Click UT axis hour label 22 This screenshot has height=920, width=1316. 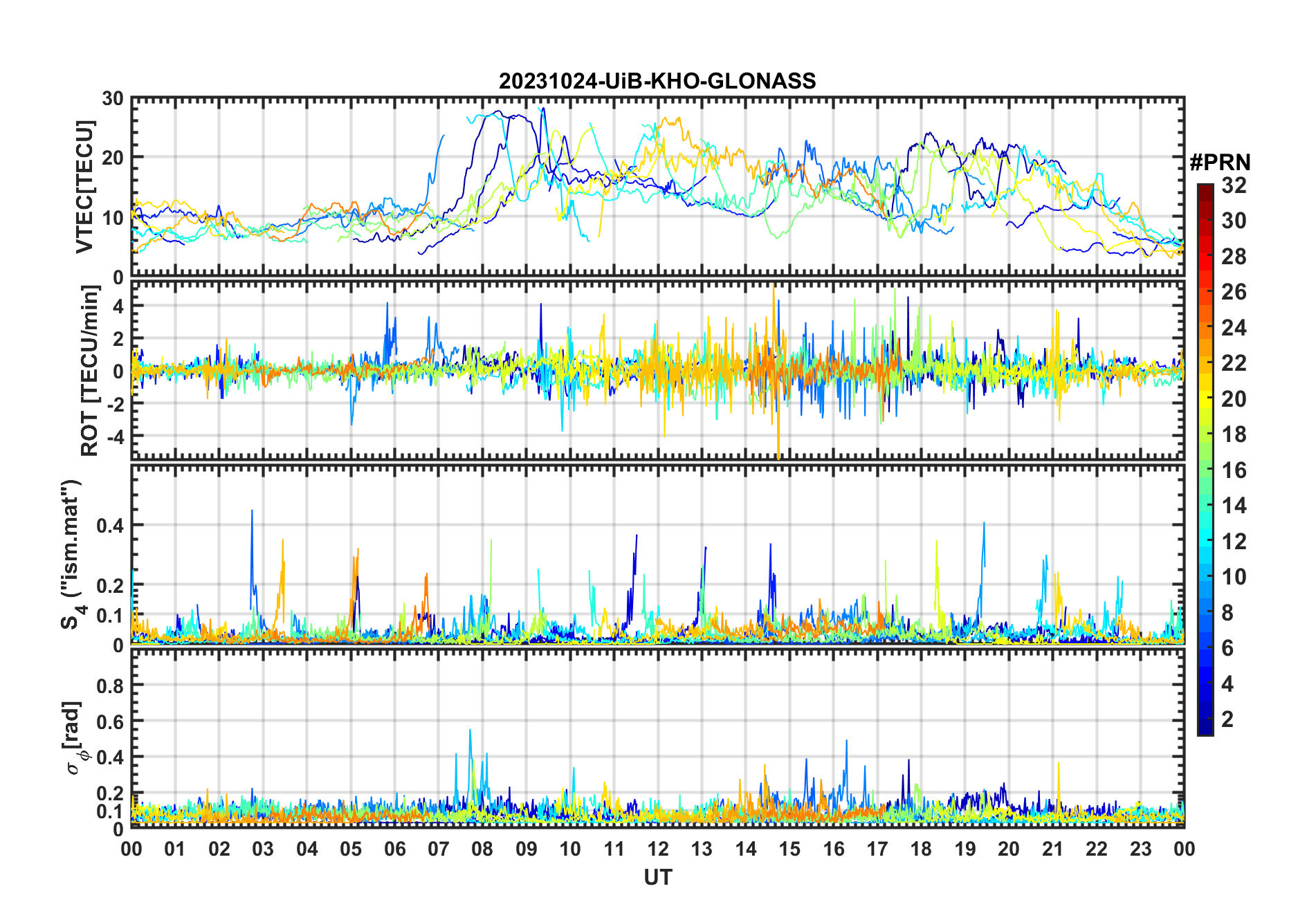click(1096, 849)
